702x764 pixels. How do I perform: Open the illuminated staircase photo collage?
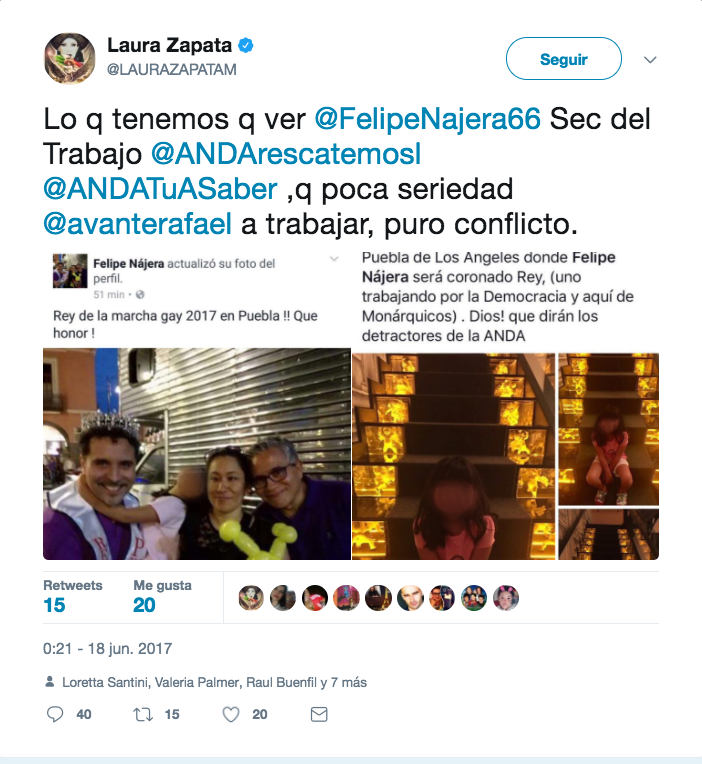pyautogui.click(x=505, y=456)
